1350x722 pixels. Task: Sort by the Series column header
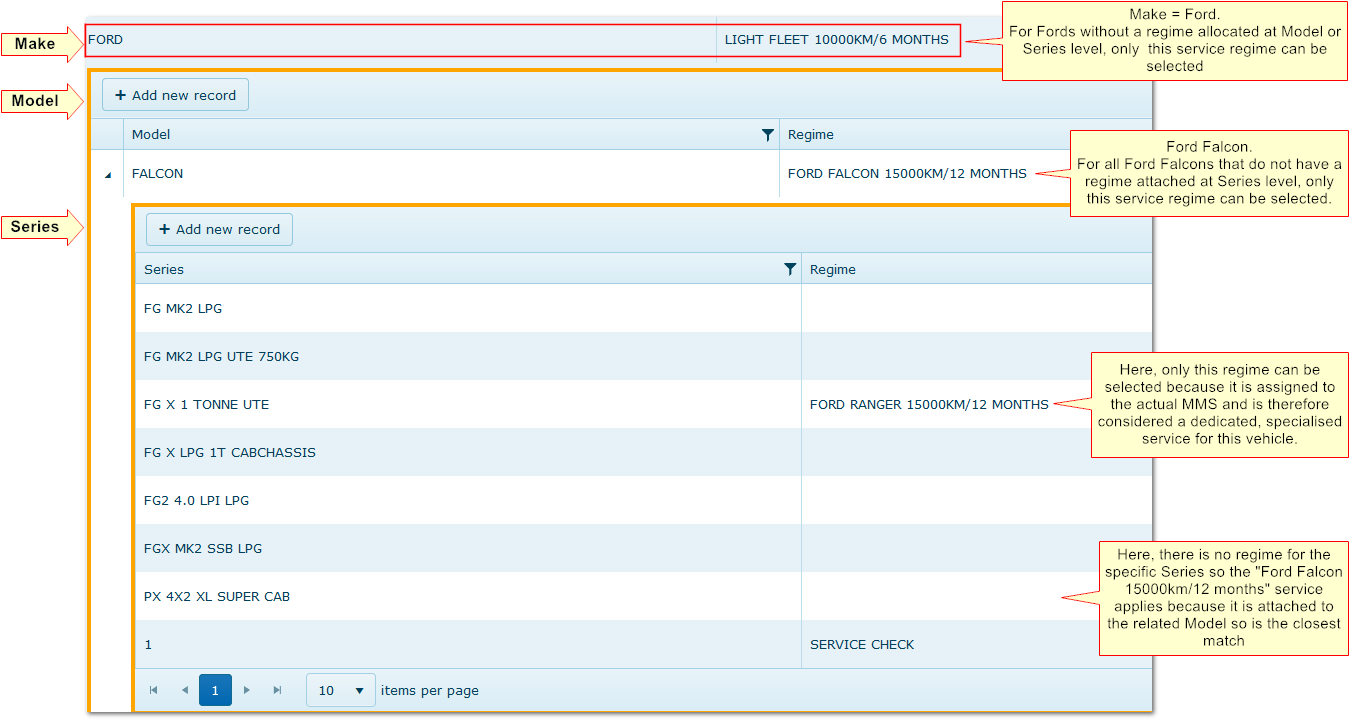[x=164, y=269]
